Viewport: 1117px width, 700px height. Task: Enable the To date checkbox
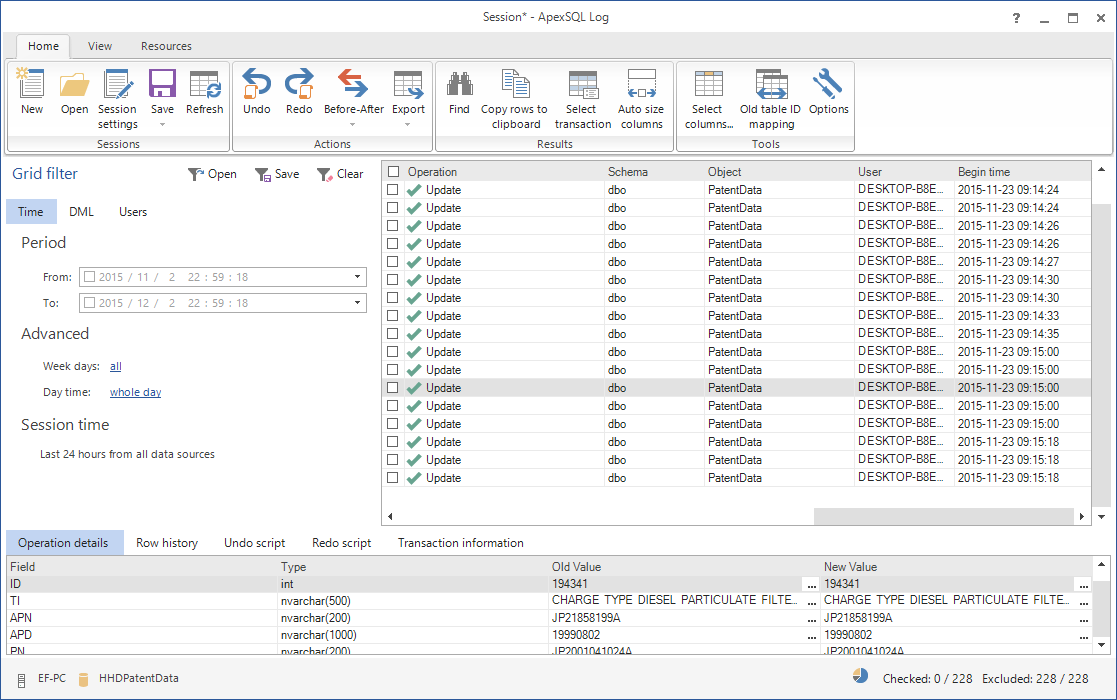tap(90, 302)
